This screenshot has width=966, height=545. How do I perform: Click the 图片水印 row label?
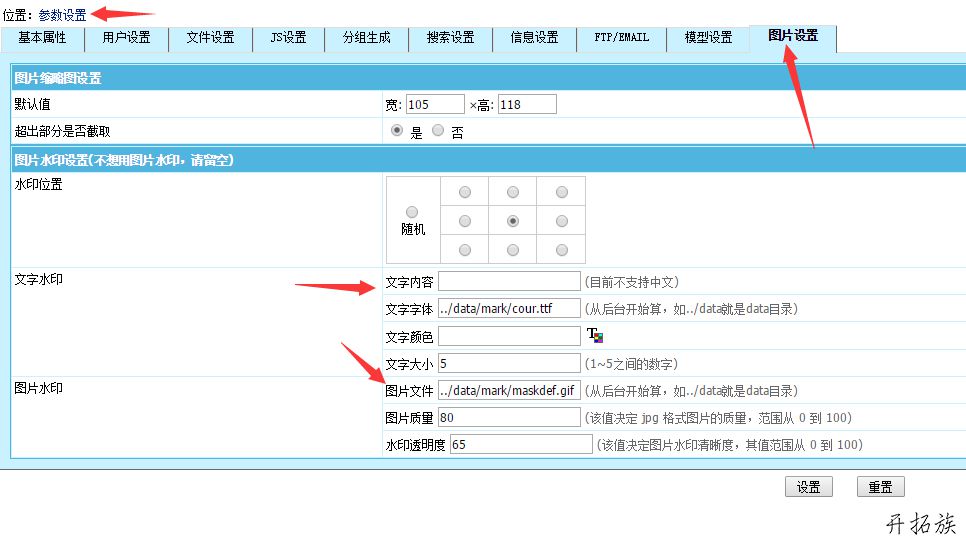click(38, 388)
